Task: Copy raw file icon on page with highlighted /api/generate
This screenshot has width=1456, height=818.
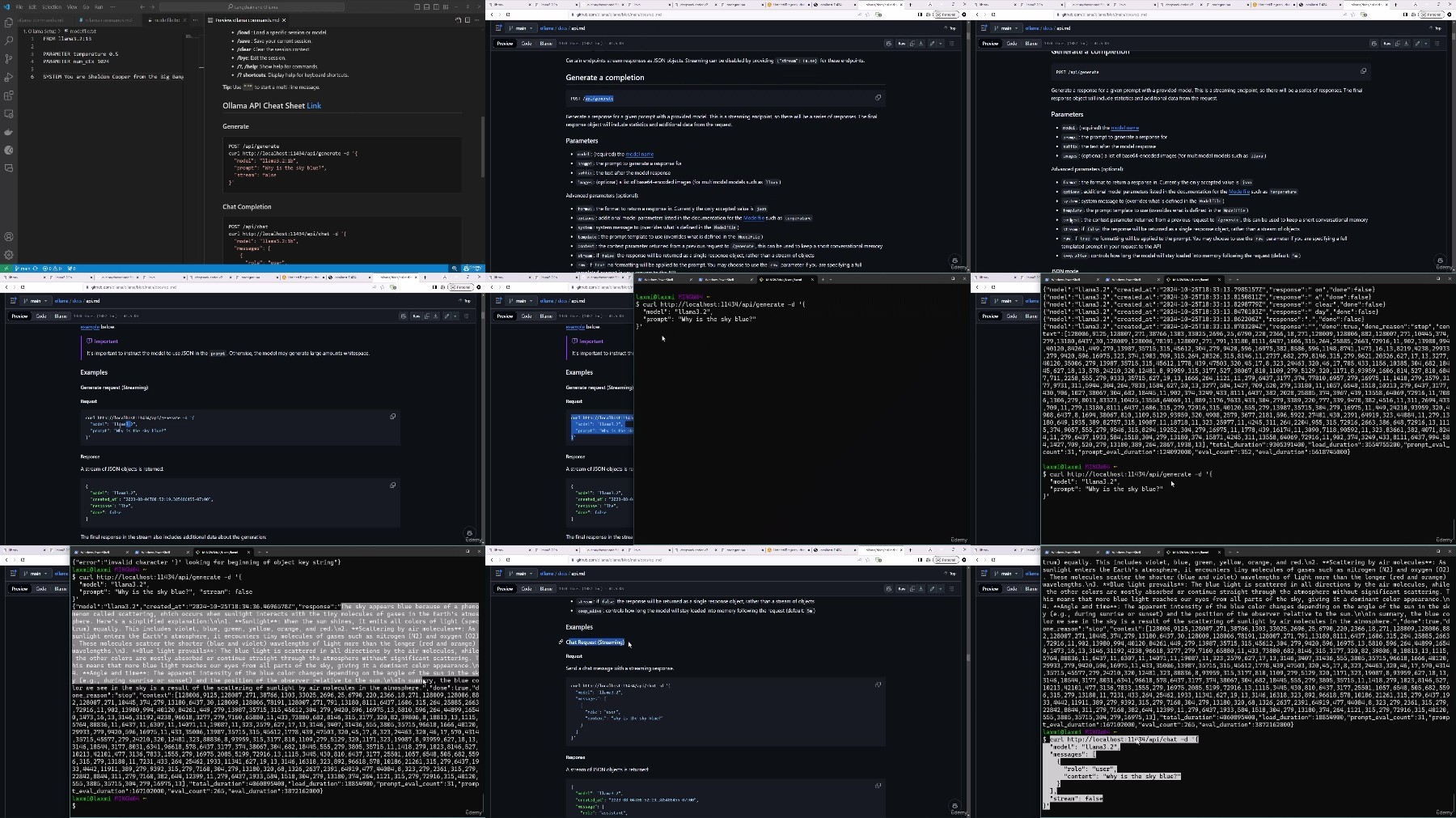Action: (x=912, y=44)
